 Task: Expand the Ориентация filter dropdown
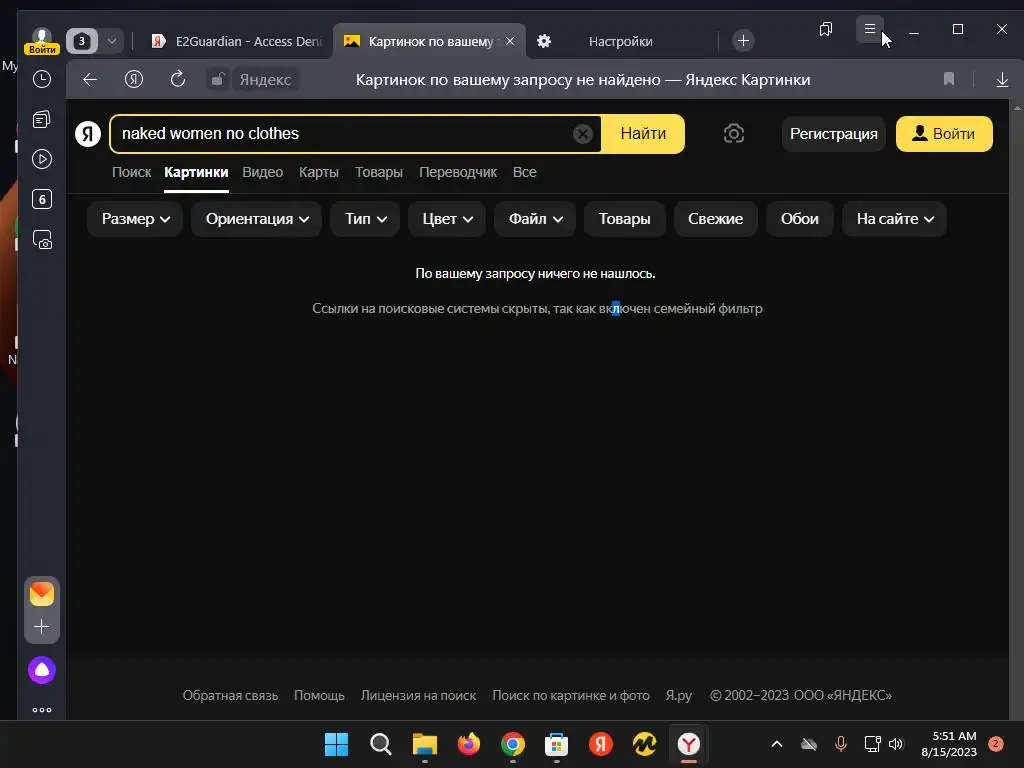[x=257, y=219]
